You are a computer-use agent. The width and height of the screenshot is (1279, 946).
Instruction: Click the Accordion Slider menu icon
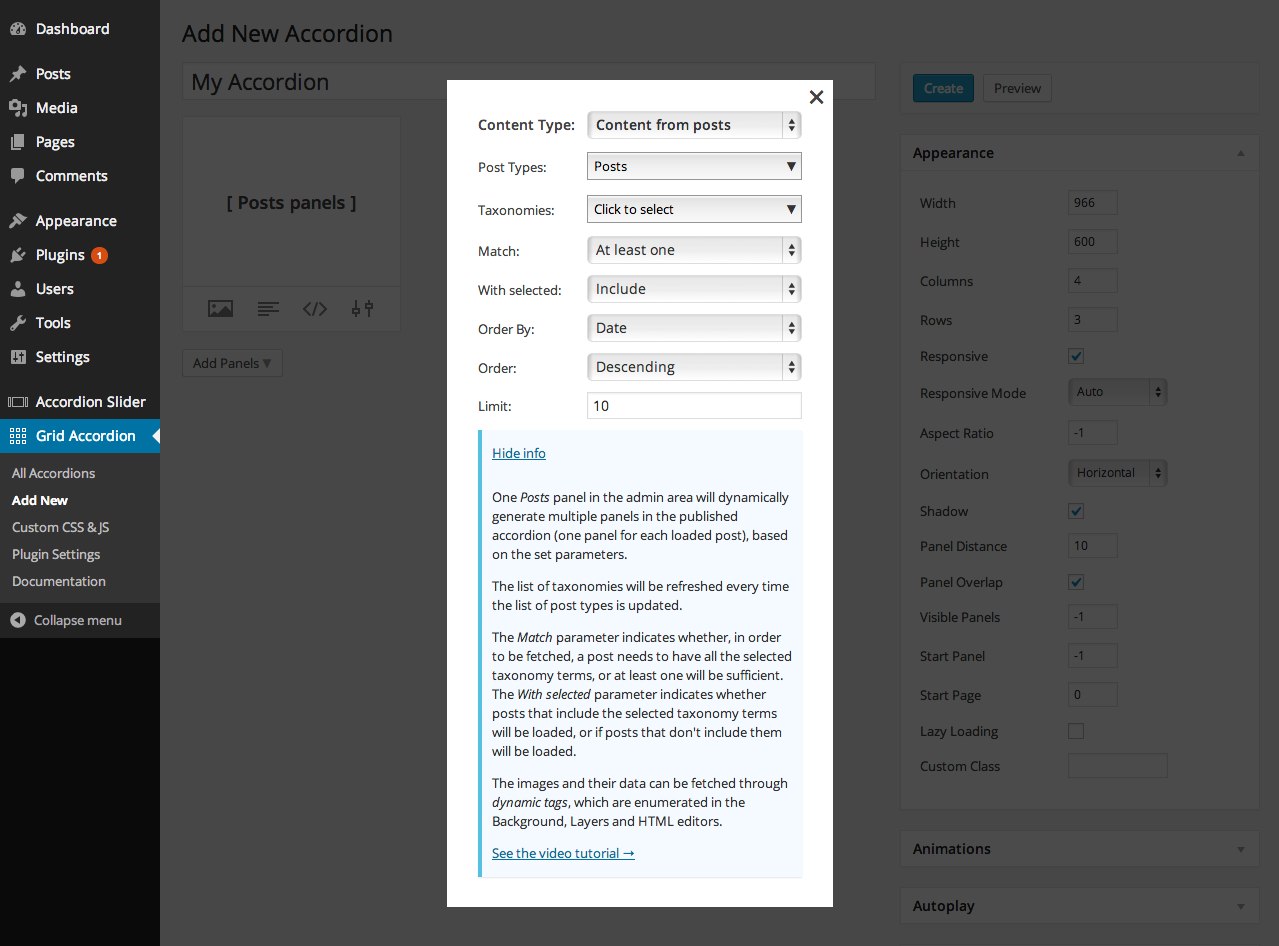17,402
